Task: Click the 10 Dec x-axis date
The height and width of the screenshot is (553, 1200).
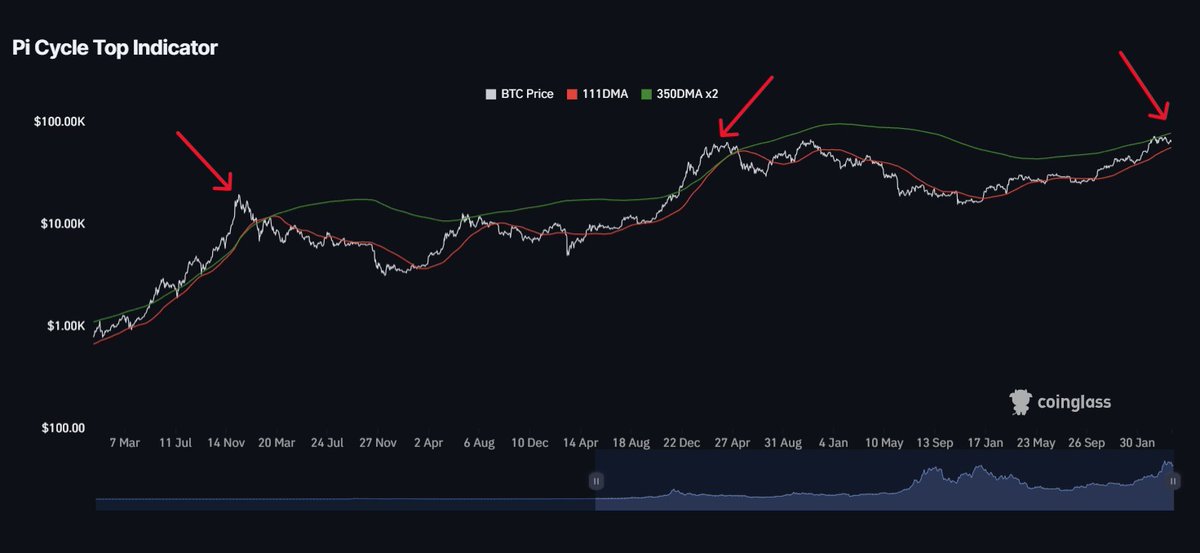Action: [529, 442]
